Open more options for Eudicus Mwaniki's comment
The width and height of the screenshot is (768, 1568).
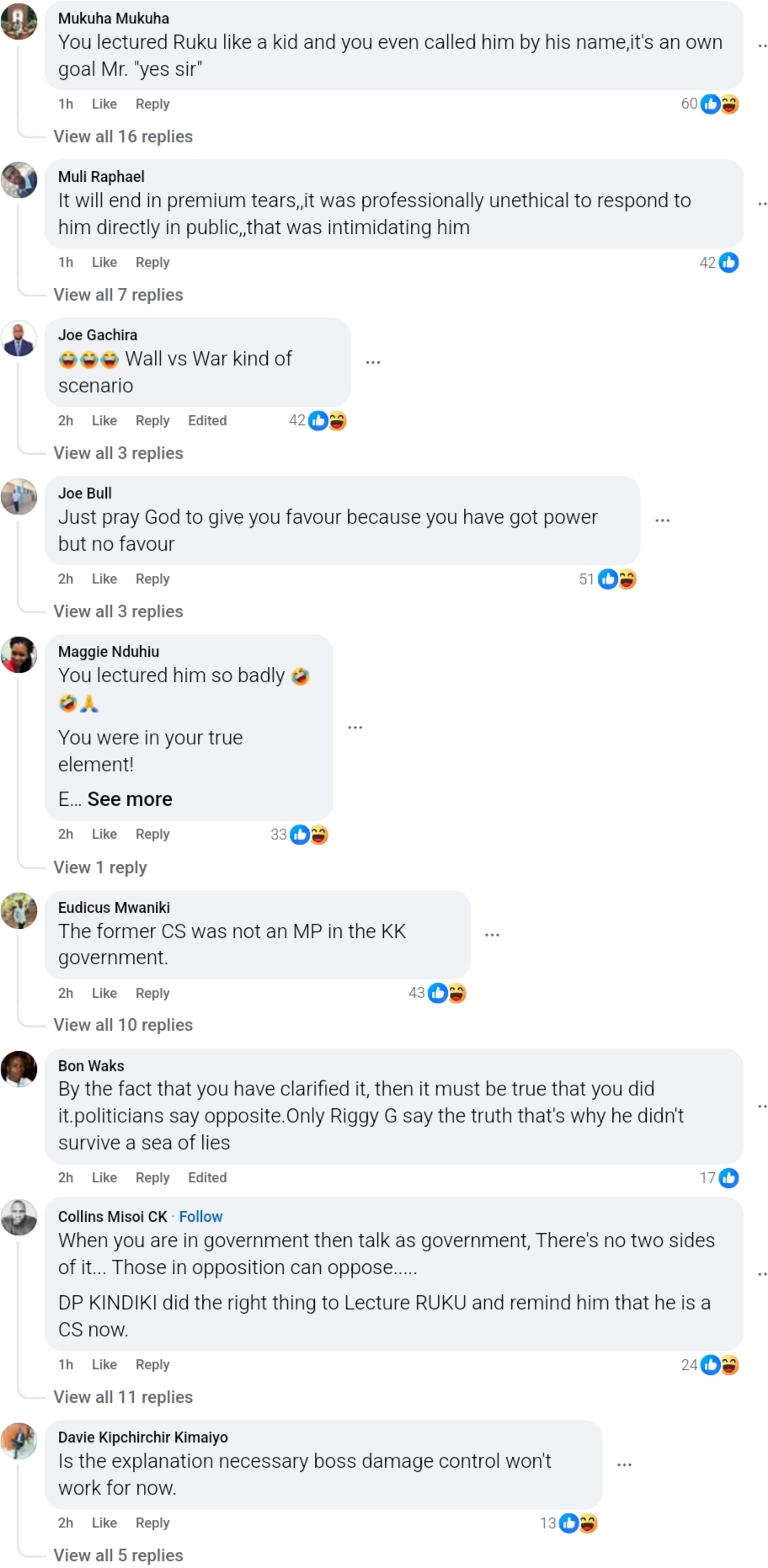coord(493,935)
